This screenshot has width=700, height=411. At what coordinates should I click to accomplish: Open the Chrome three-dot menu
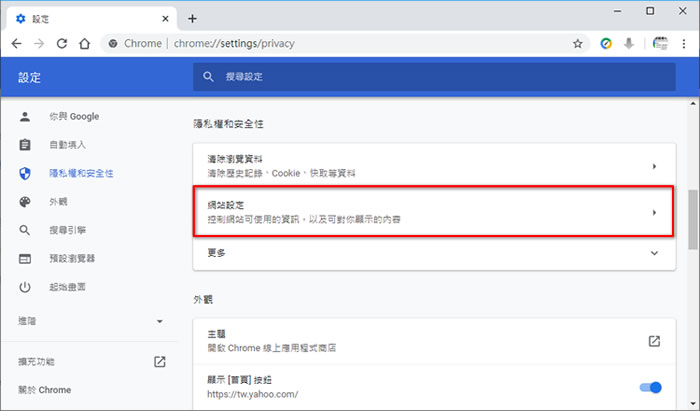[683, 43]
